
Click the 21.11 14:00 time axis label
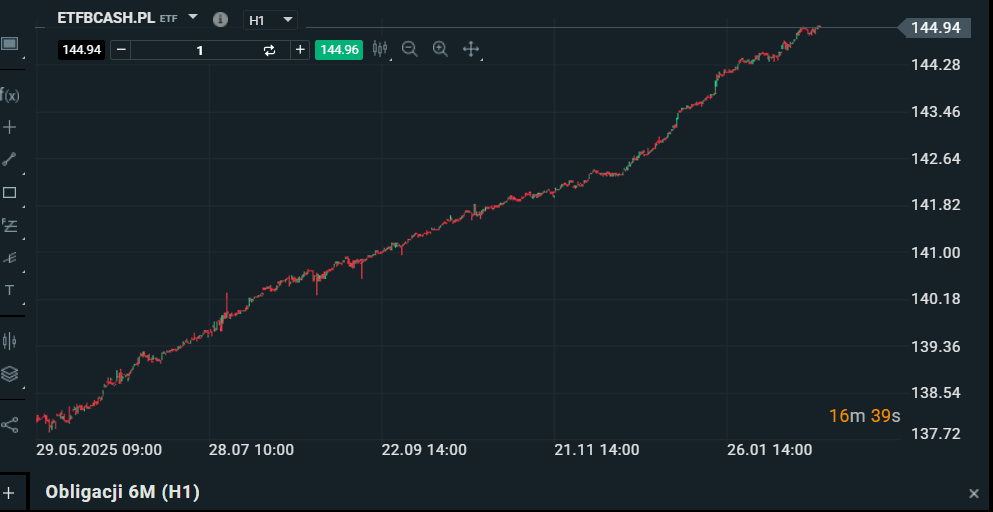tap(597, 450)
